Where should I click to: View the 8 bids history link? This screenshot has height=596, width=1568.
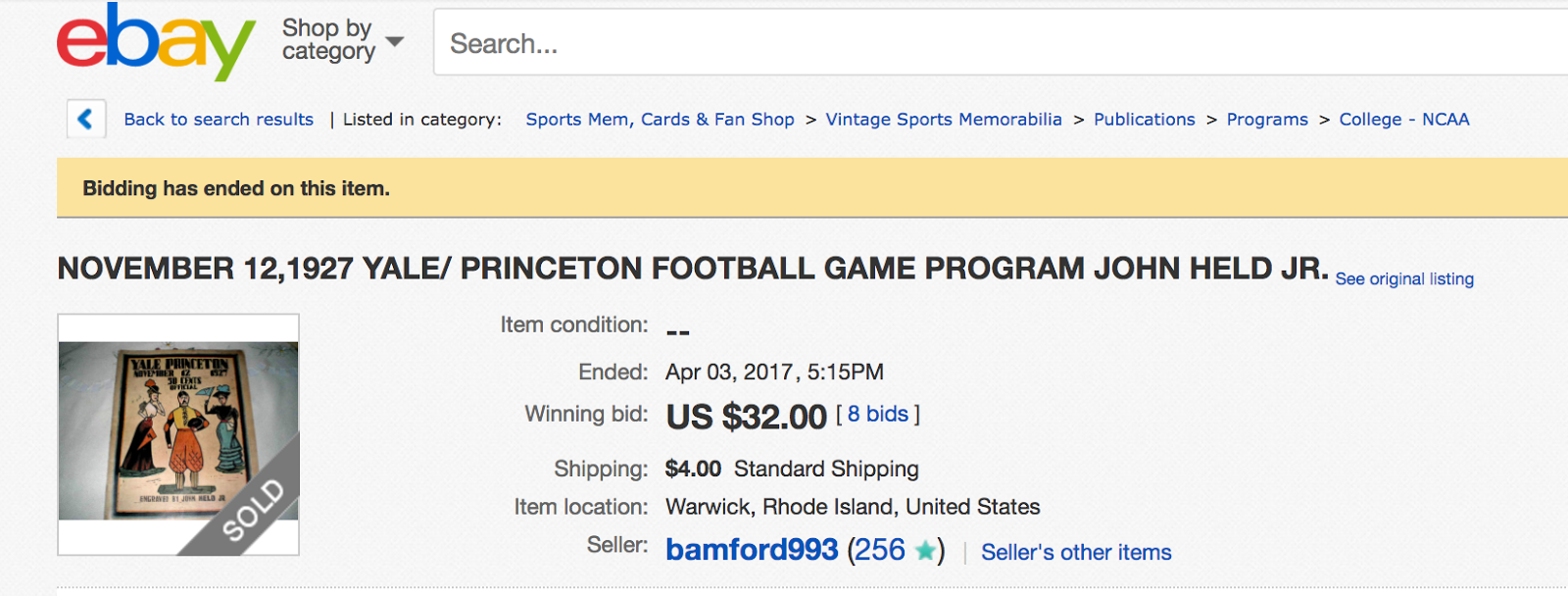(878, 415)
